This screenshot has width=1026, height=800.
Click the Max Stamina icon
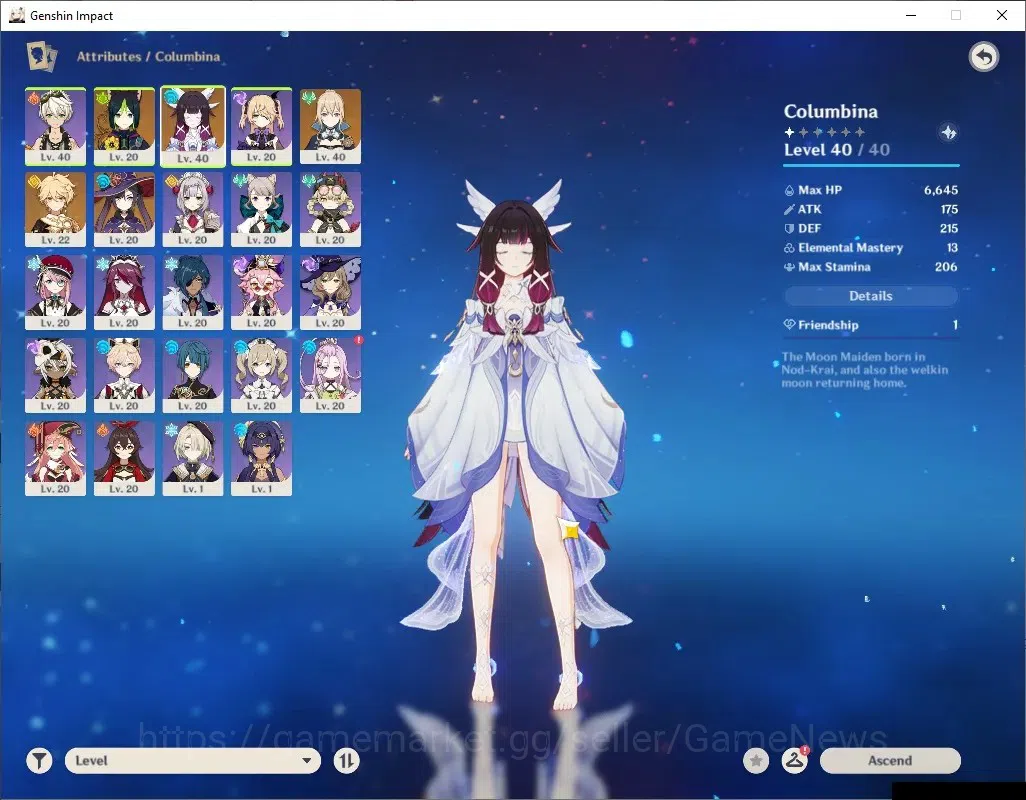tap(789, 267)
